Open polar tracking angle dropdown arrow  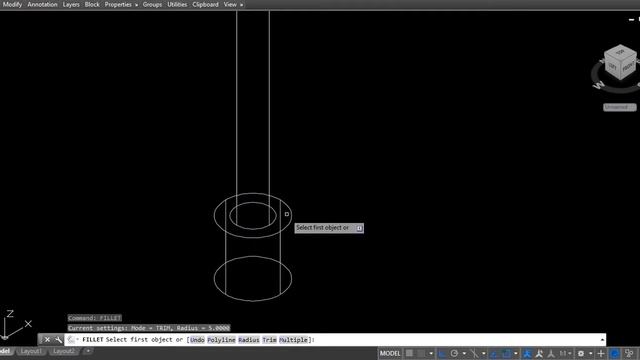click(x=464, y=353)
